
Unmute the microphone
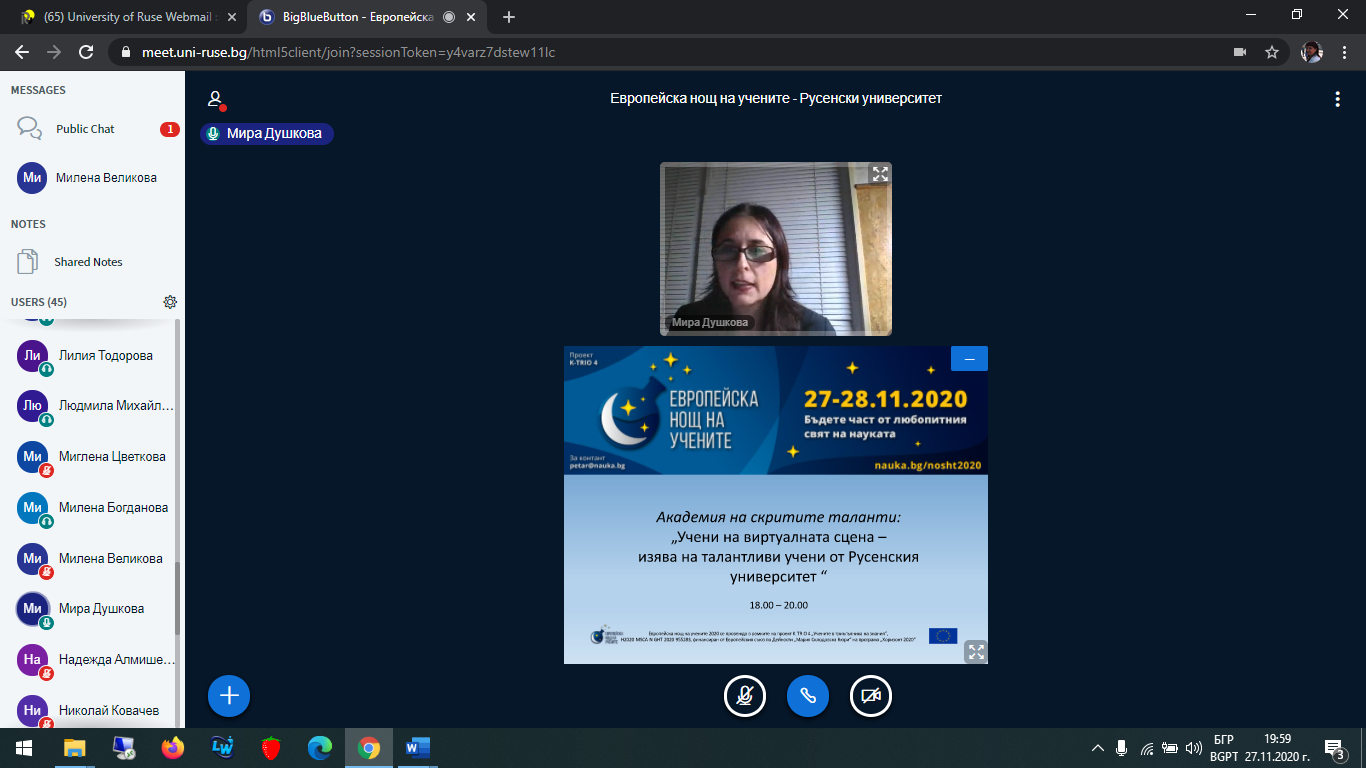tap(745, 696)
